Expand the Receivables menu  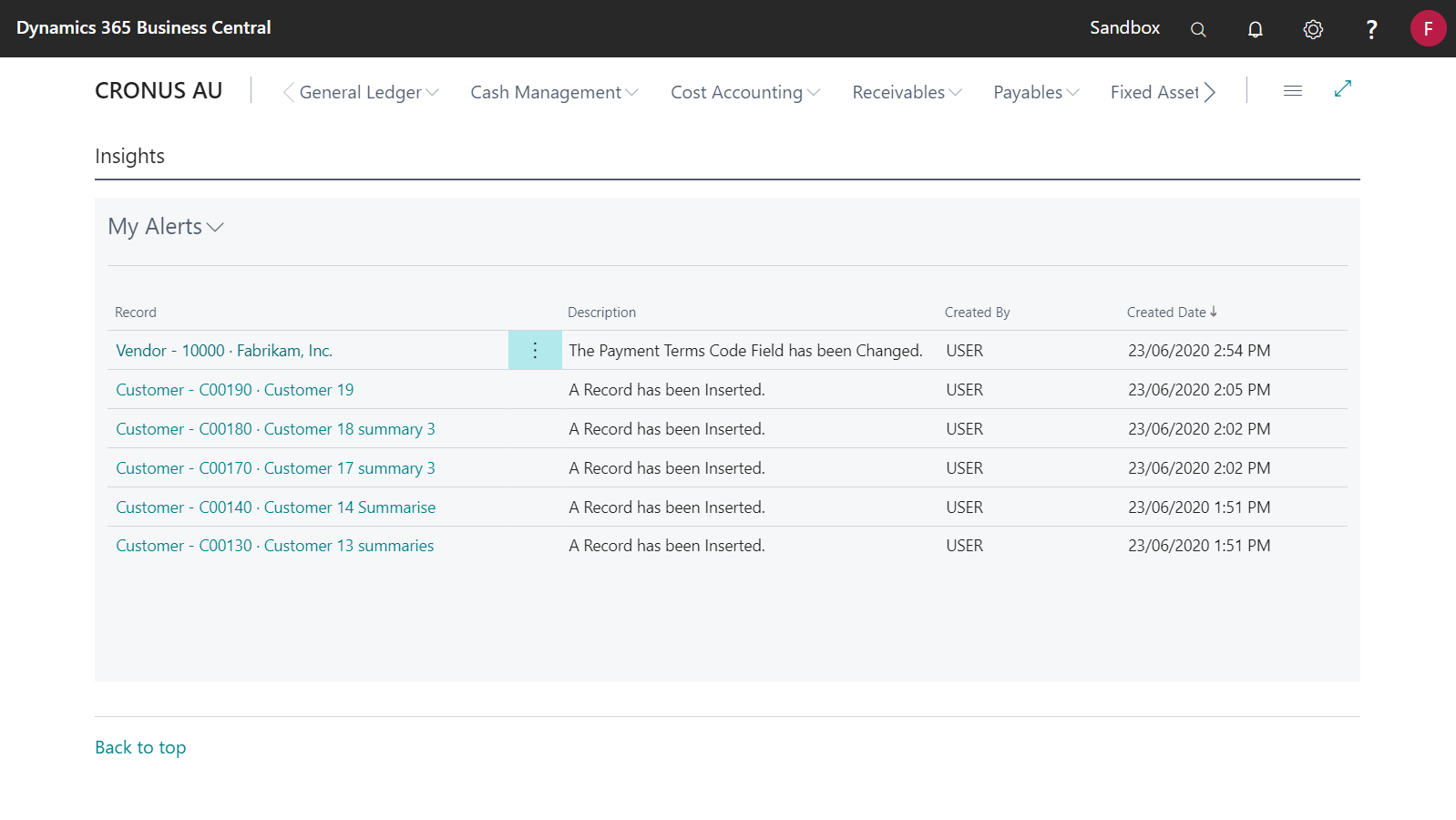coord(907,92)
